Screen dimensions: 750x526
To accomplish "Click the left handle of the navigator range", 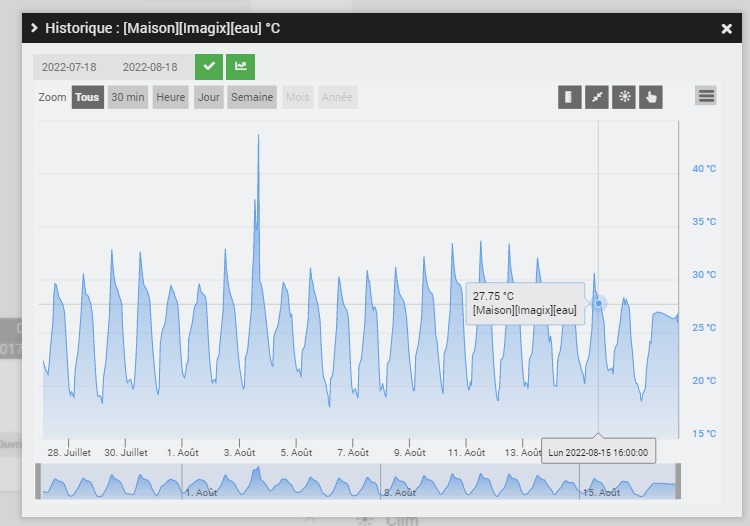I will (38, 481).
